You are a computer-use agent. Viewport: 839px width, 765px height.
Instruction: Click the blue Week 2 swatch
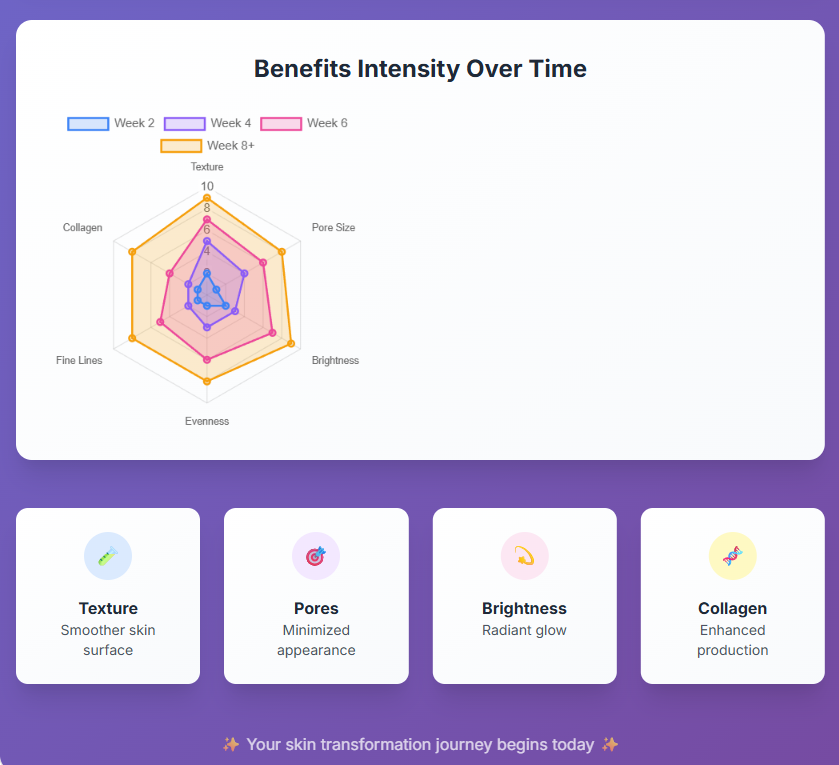(x=88, y=124)
